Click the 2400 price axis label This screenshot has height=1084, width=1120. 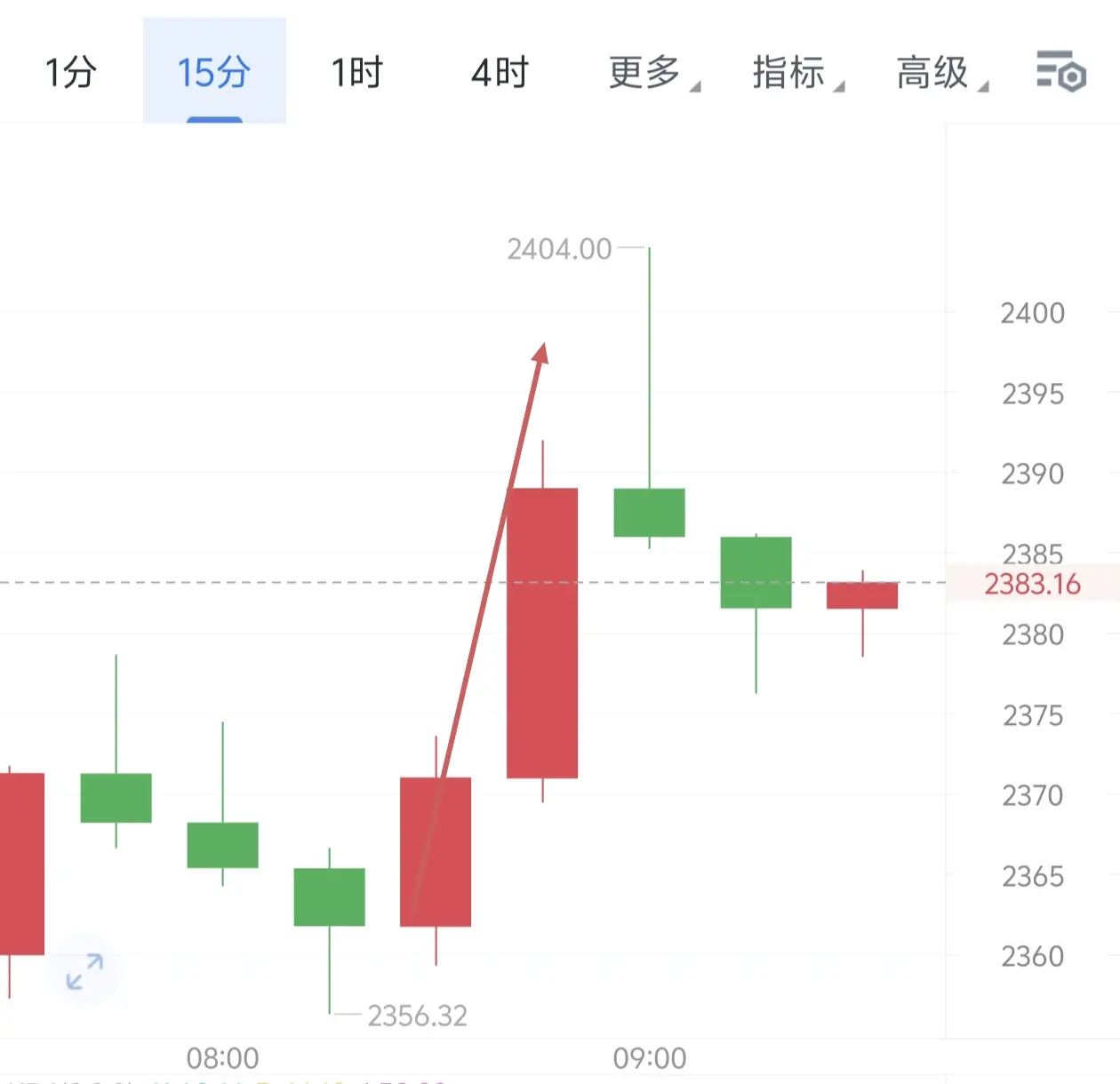(1032, 313)
